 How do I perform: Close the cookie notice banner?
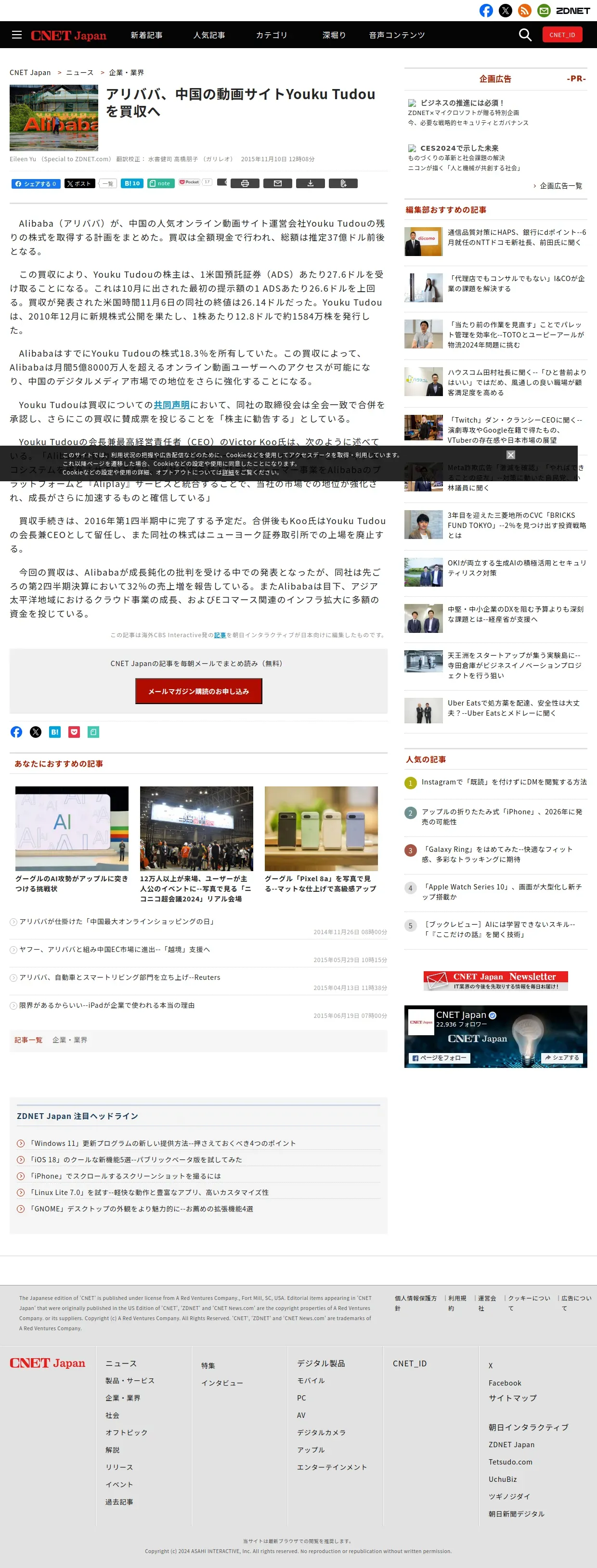point(510,455)
